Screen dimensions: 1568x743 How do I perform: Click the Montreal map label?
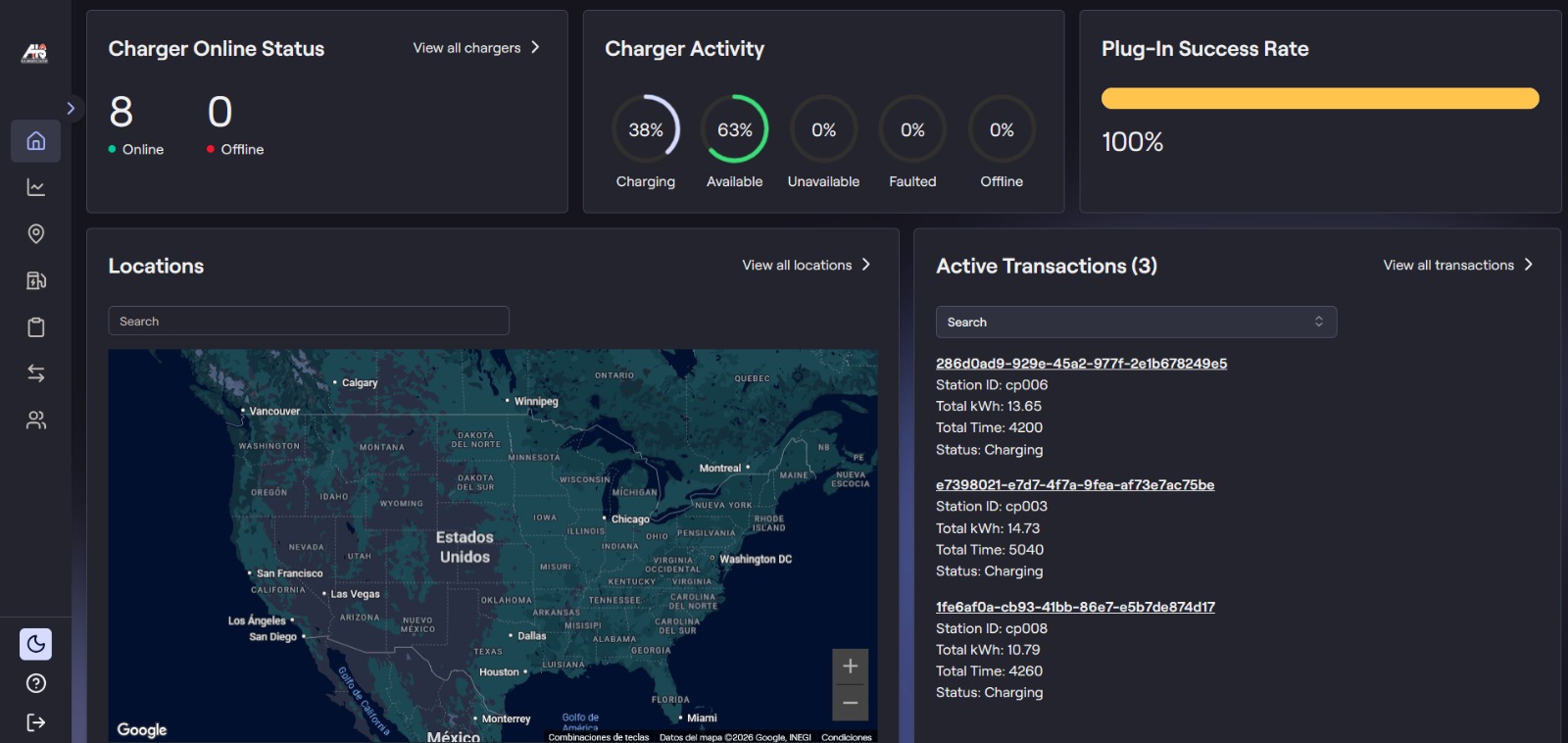pos(720,469)
